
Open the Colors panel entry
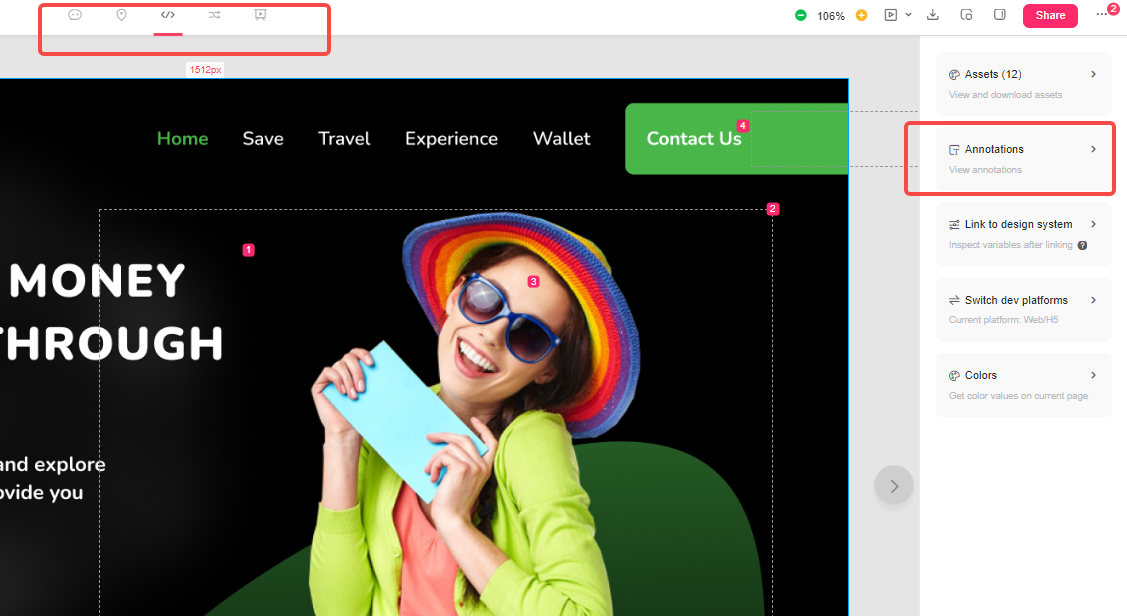1024,385
